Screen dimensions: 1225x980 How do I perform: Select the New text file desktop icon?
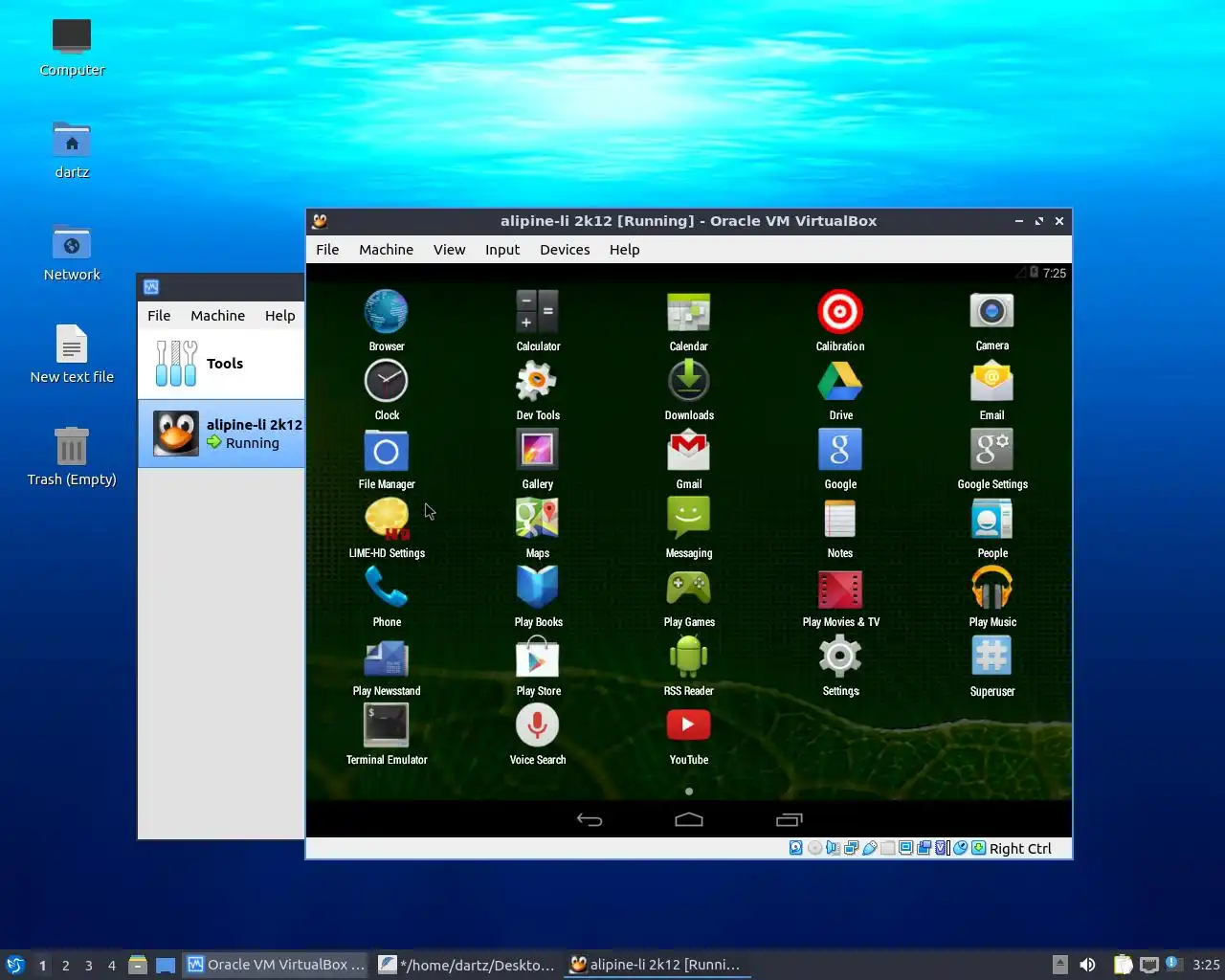pos(72,354)
